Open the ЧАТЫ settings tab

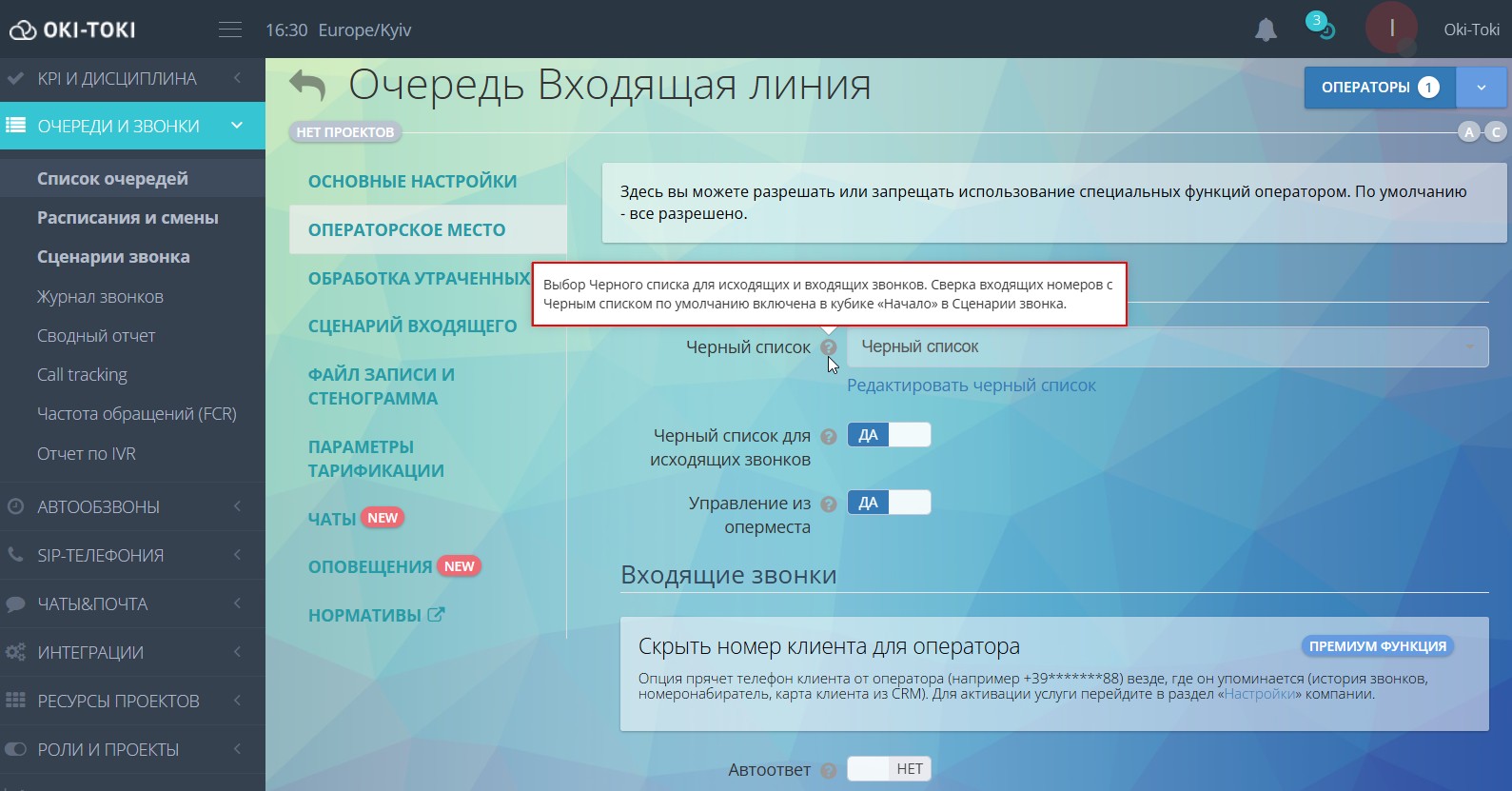point(331,519)
